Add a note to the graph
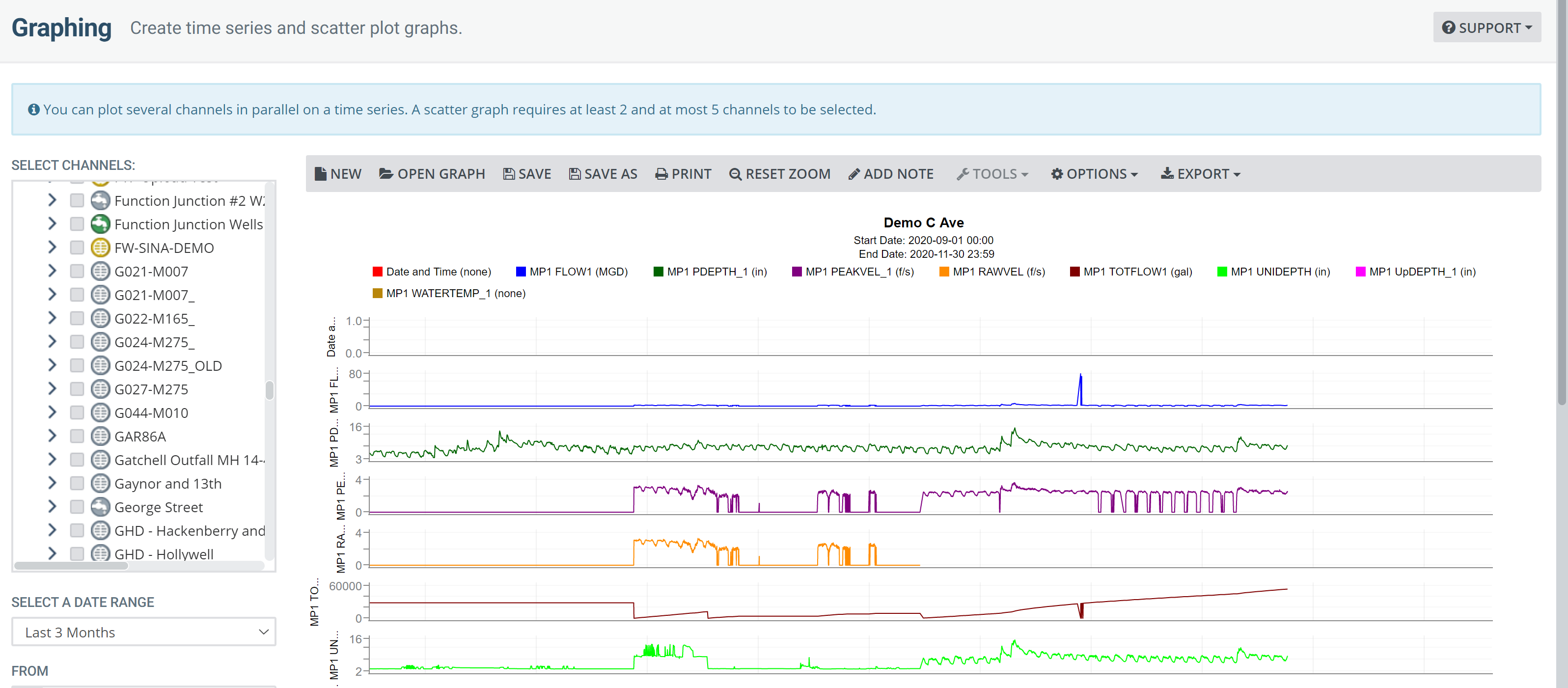 coord(891,174)
